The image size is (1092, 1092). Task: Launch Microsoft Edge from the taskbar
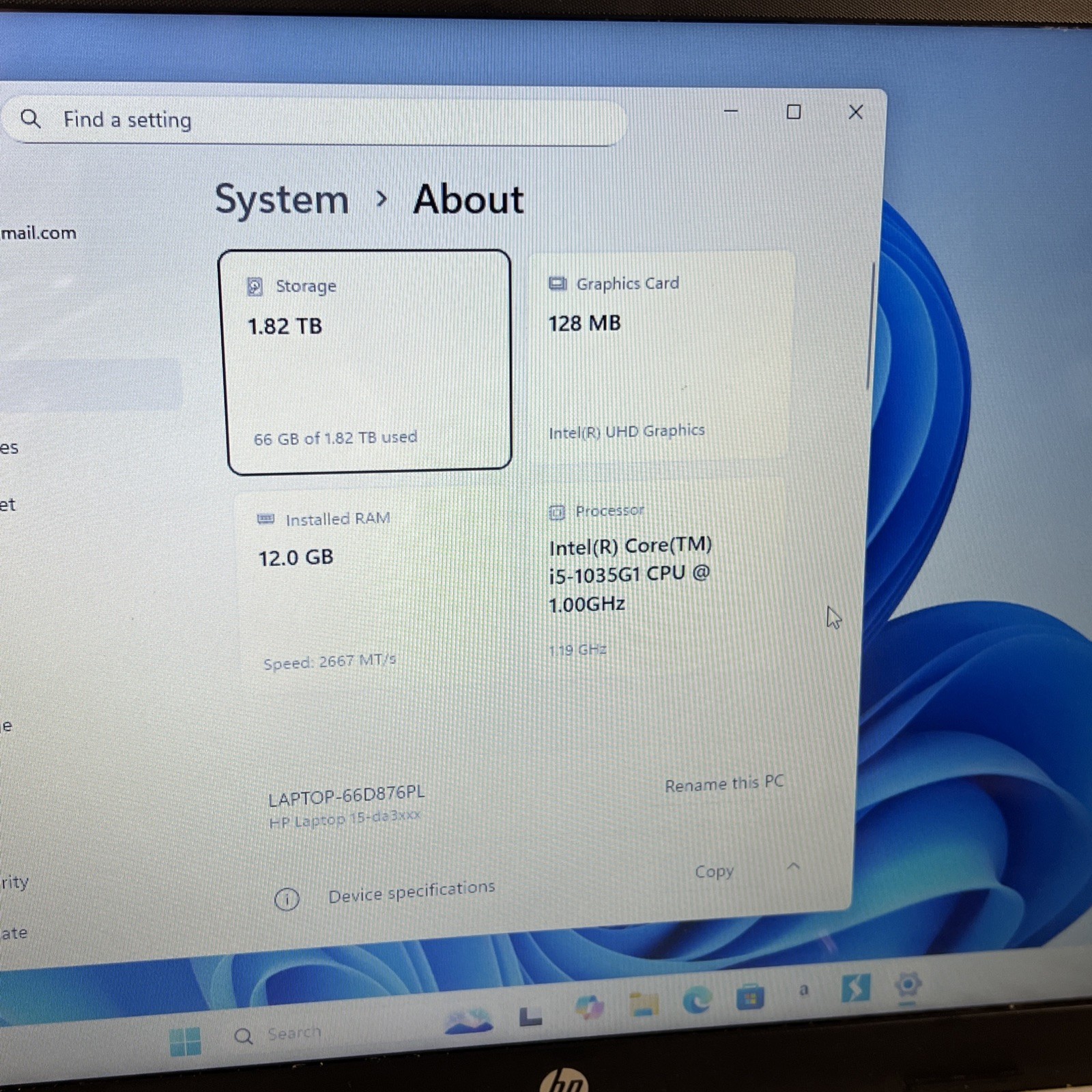click(697, 1001)
